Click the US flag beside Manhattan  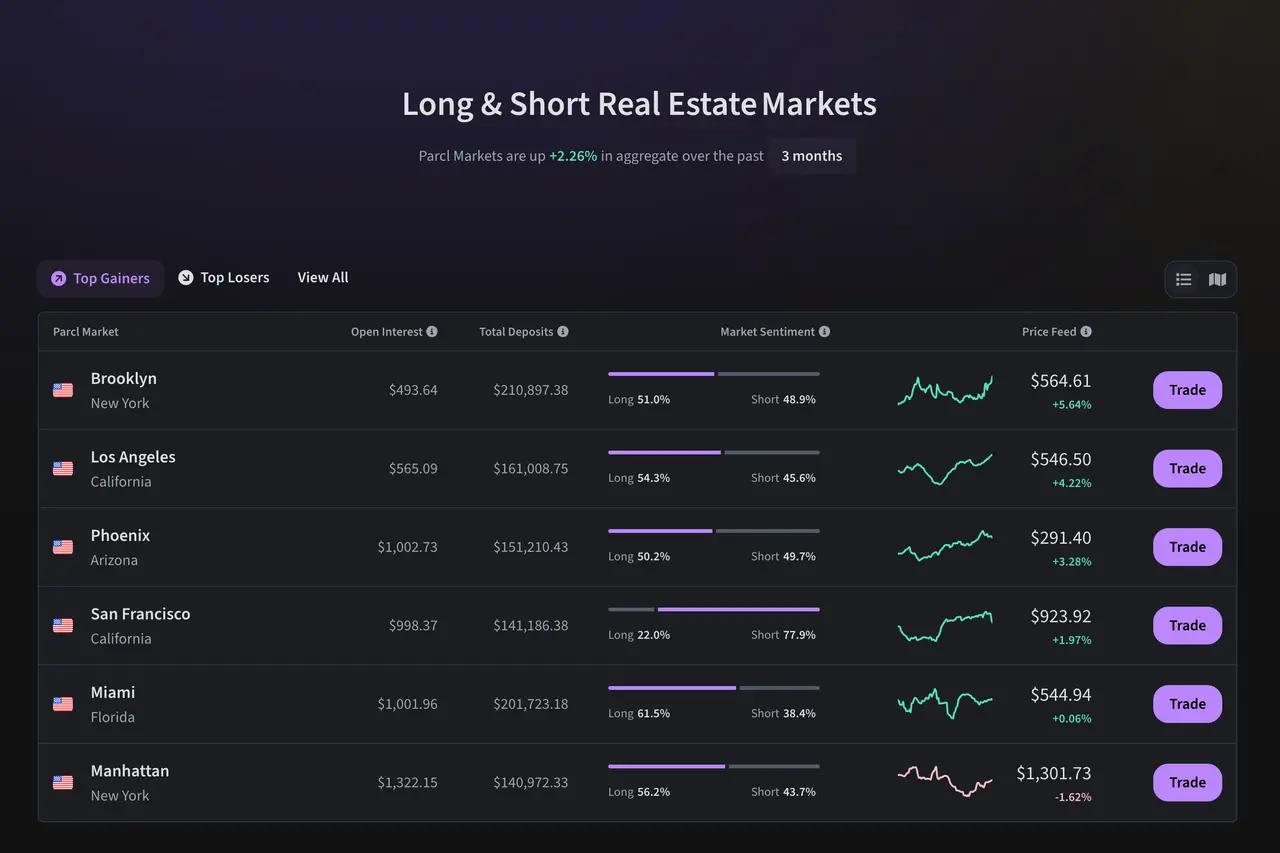[x=63, y=783]
